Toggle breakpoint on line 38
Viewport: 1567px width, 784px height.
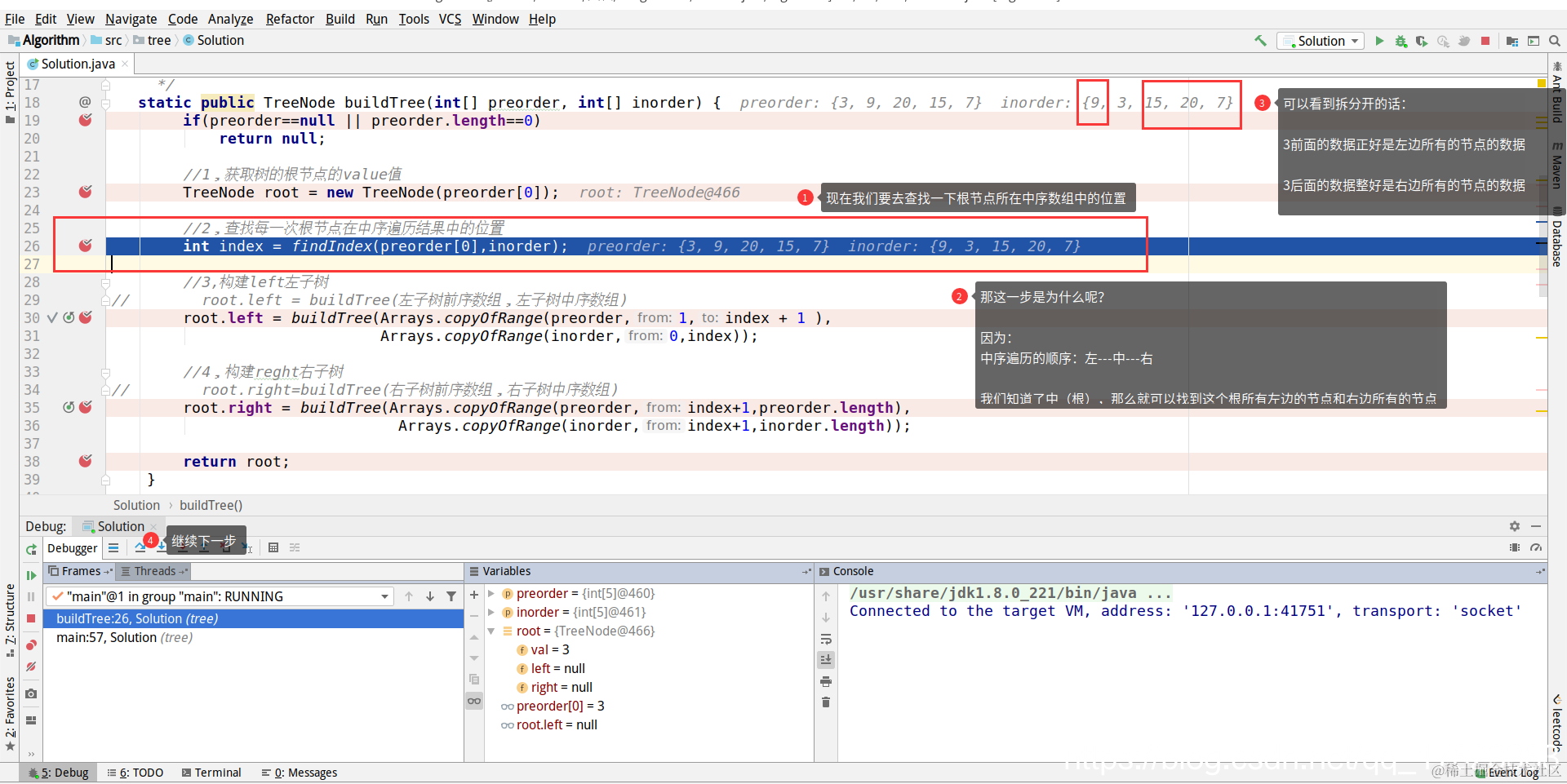pos(86,461)
